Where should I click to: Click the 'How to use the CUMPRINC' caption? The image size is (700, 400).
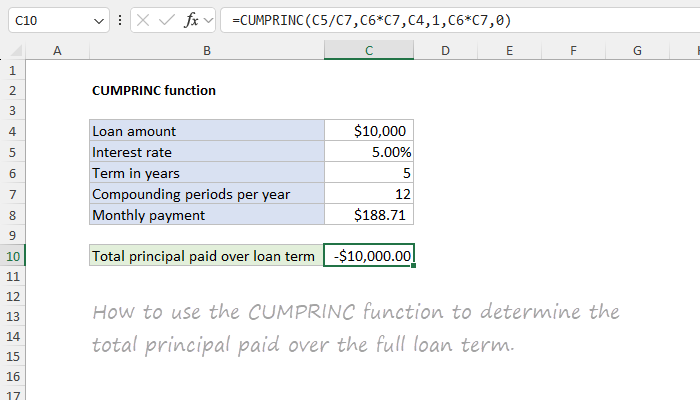356,328
